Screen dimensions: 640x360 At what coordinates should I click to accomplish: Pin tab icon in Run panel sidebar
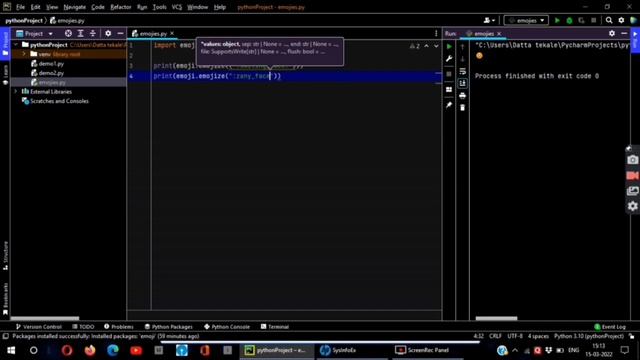(x=449, y=105)
